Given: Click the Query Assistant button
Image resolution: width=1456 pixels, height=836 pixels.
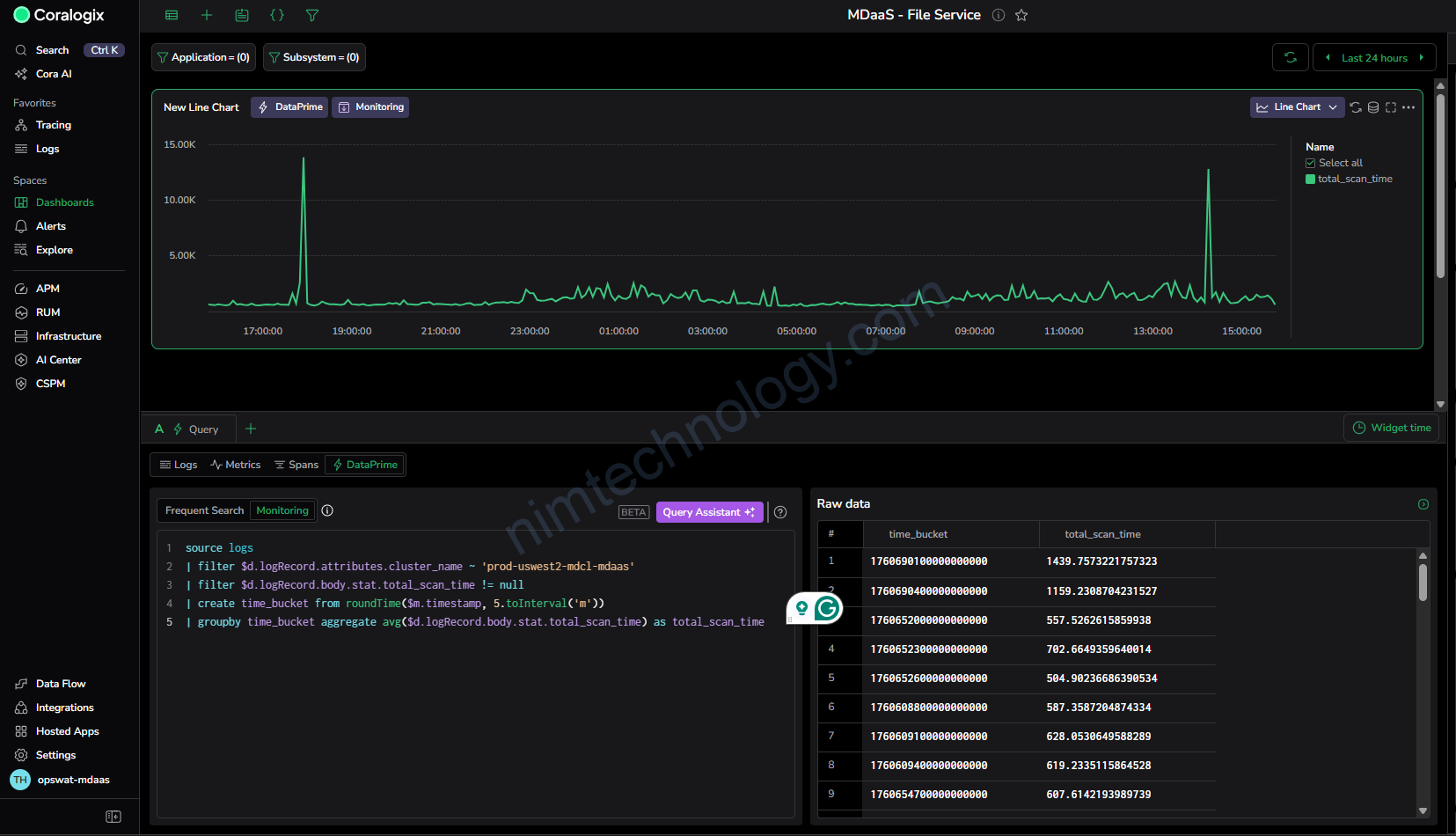Looking at the screenshot, I should click(709, 512).
